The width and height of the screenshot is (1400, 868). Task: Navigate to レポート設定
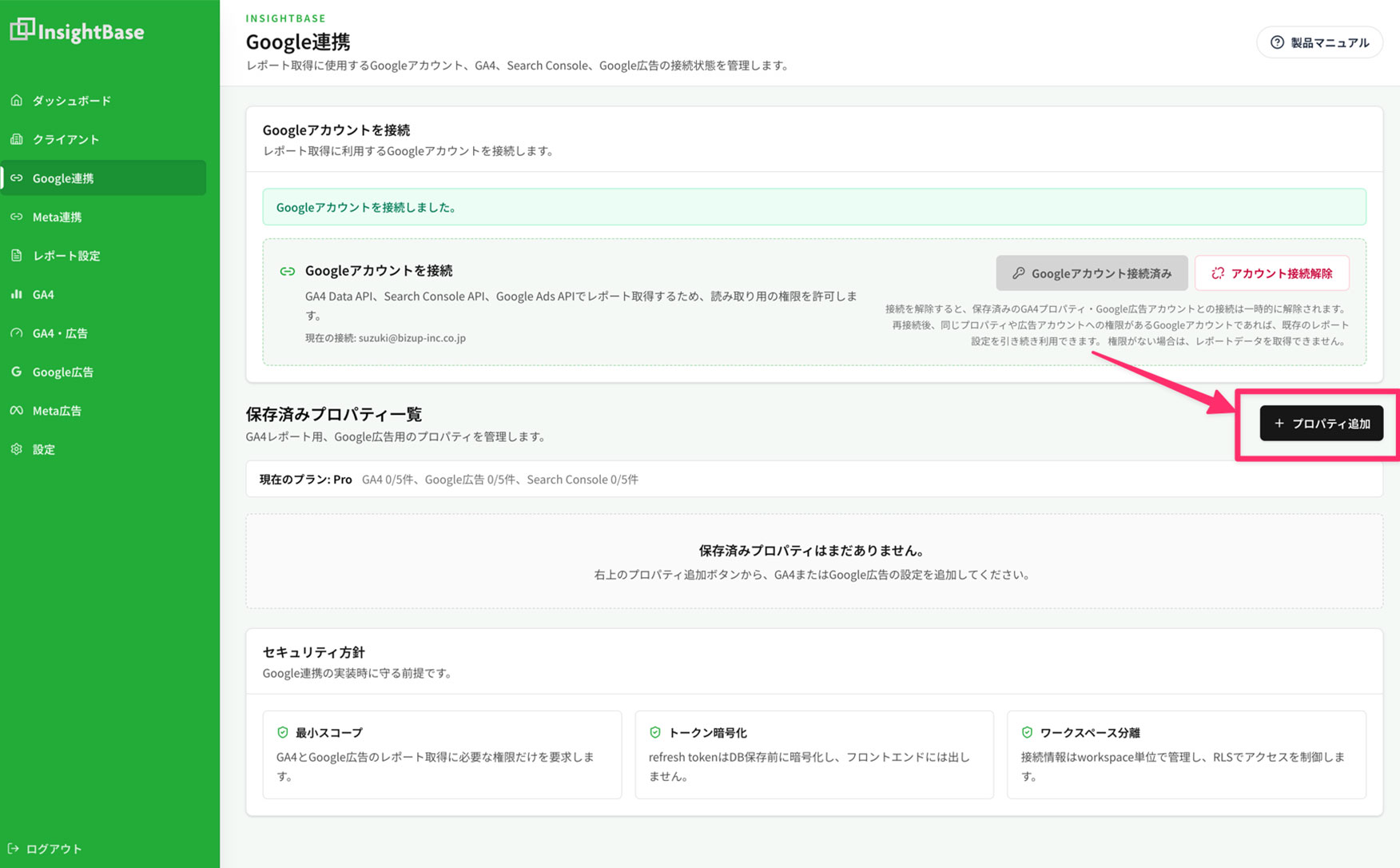[104, 256]
